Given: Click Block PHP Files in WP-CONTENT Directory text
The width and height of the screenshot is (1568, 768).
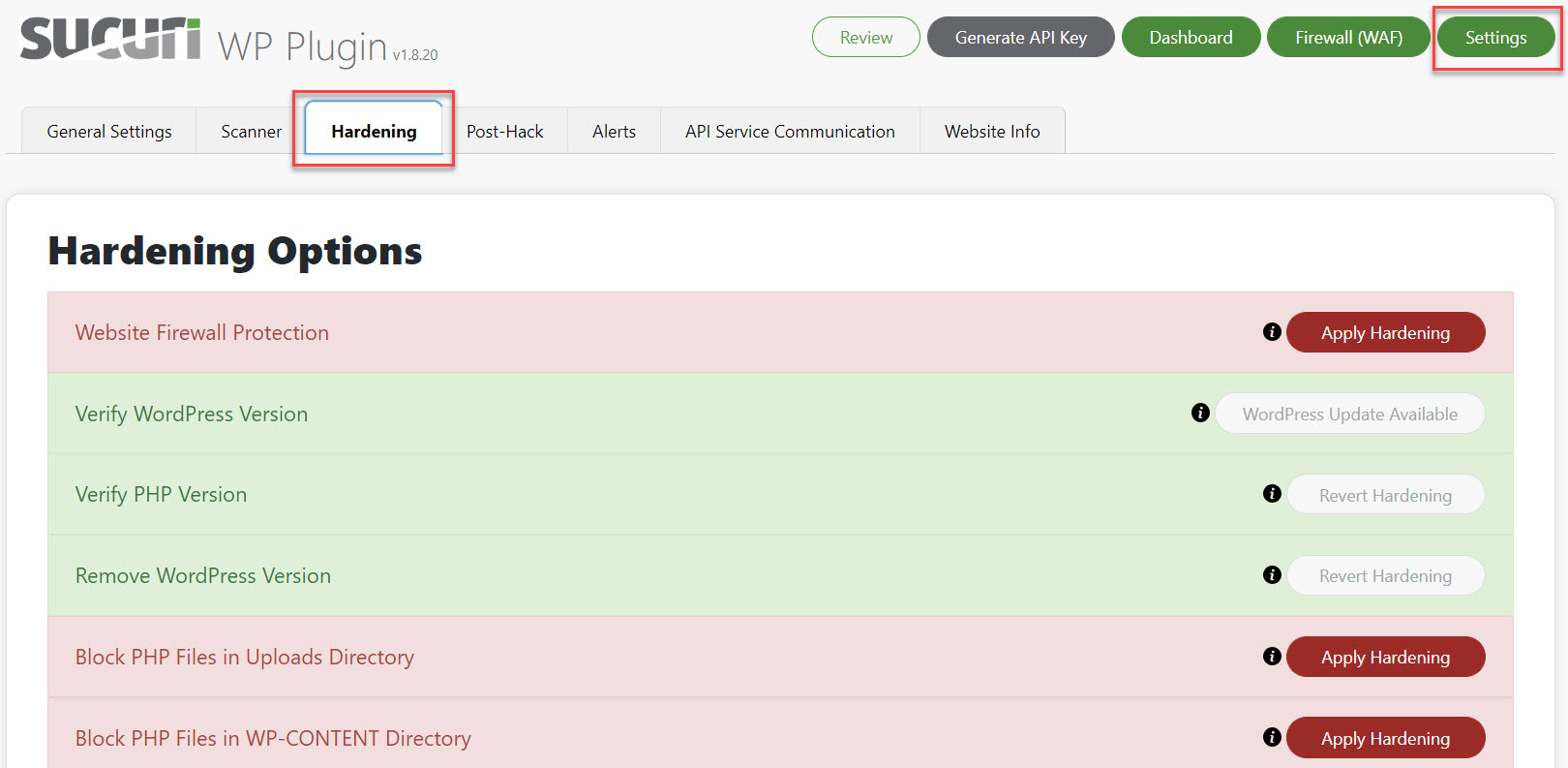Looking at the screenshot, I should 273,738.
